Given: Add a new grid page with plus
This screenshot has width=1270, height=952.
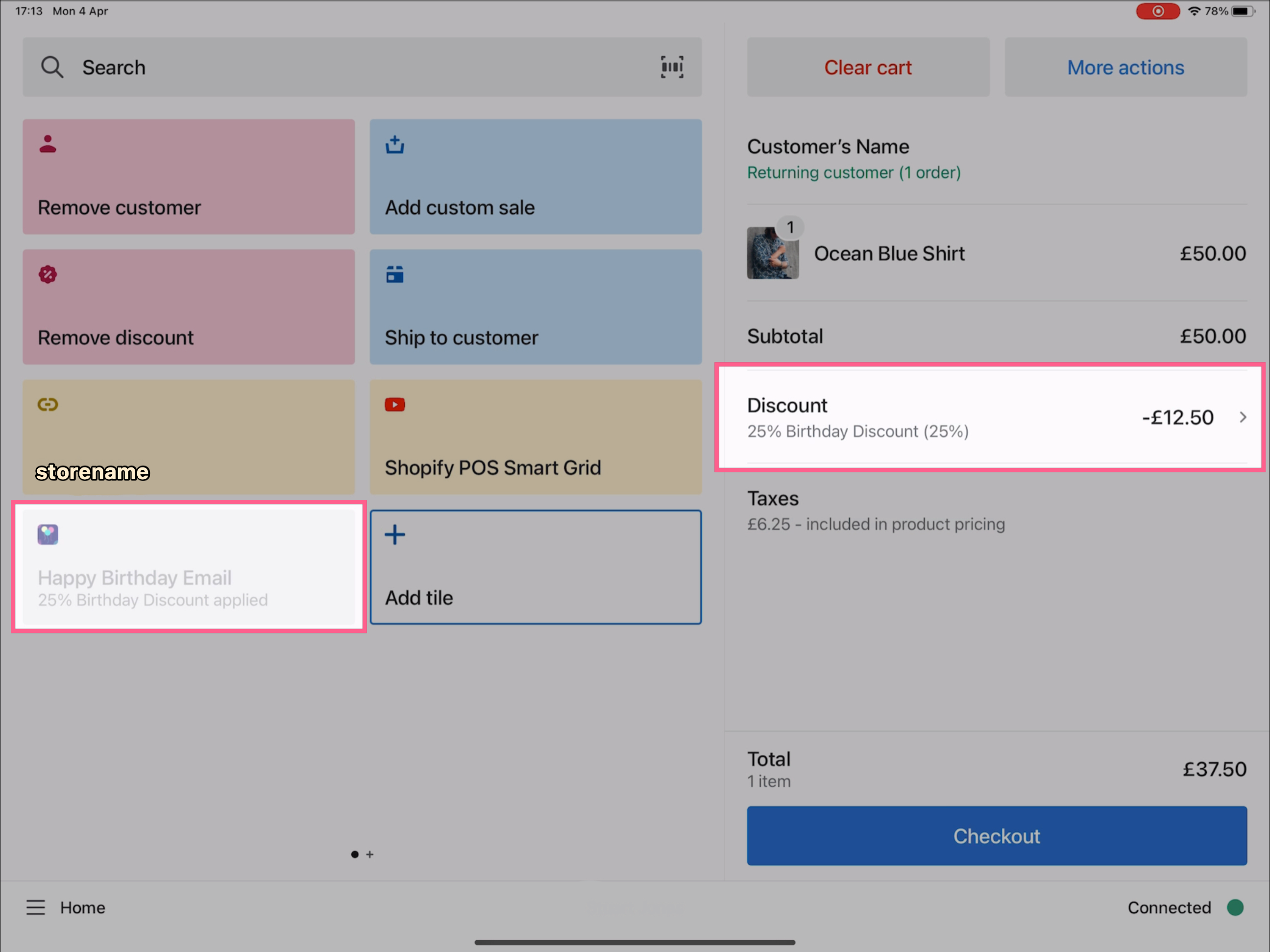Looking at the screenshot, I should pyautogui.click(x=370, y=854).
